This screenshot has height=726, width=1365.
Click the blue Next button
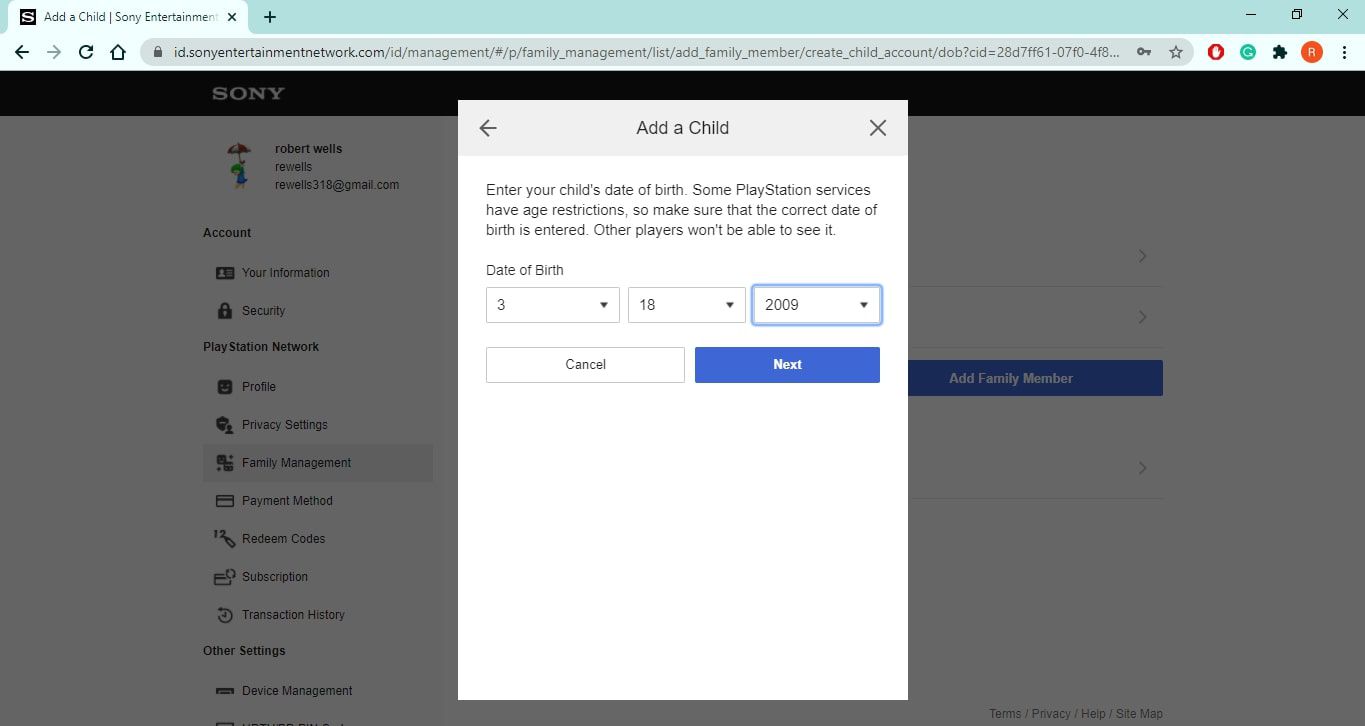[787, 365]
